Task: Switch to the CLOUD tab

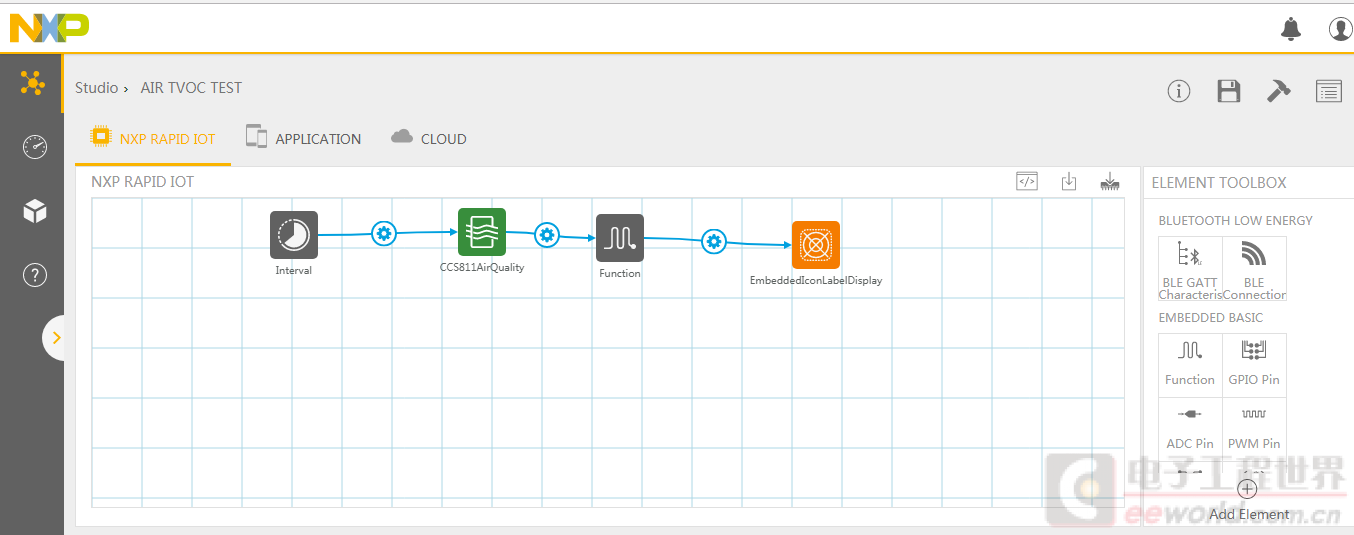Action: tap(429, 139)
